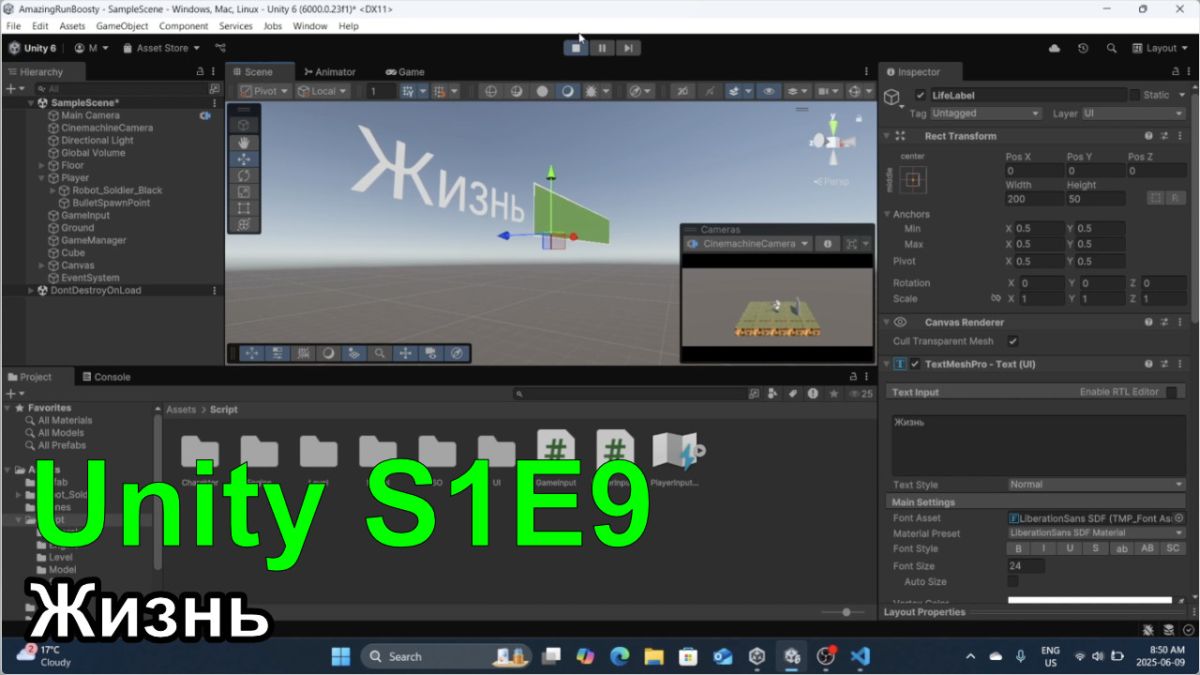This screenshot has width=1200, height=675.
Task: Open Visual Studio Code from taskbar
Action: click(859, 656)
